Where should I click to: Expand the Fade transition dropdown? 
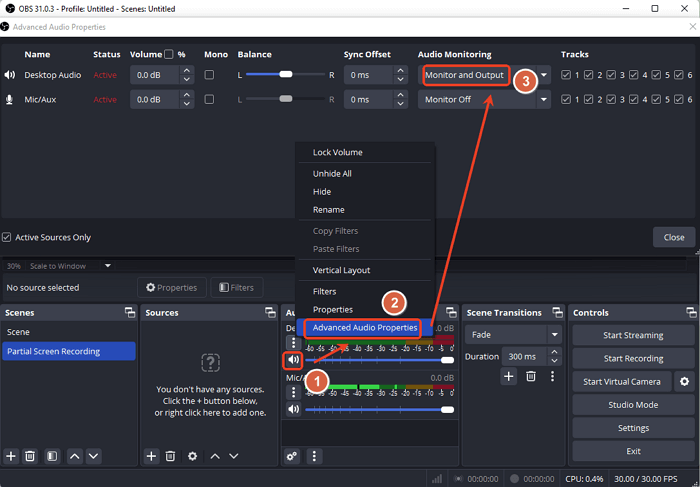pyautogui.click(x=554, y=335)
